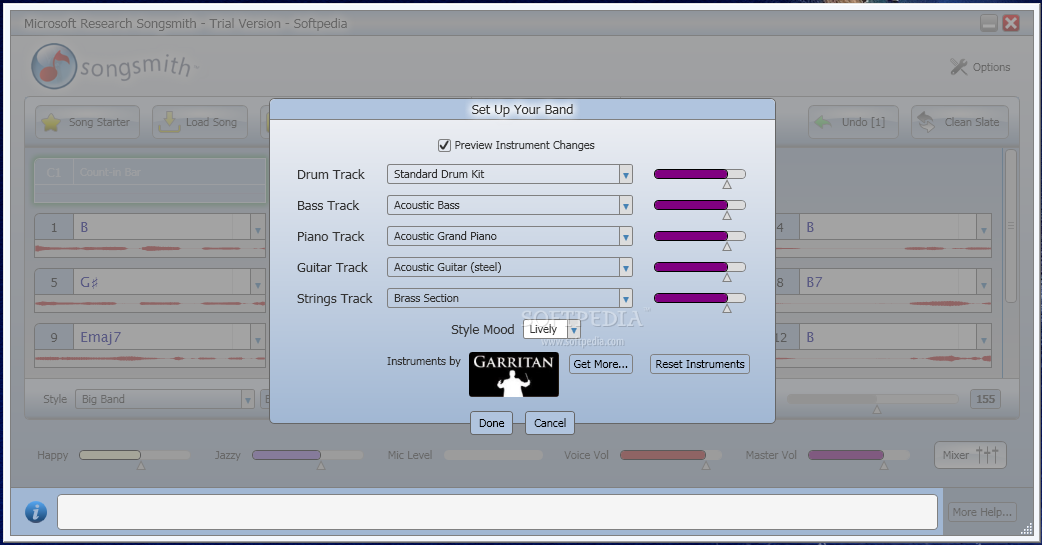Click the Mic Level meter
1042x545 pixels.
494,455
